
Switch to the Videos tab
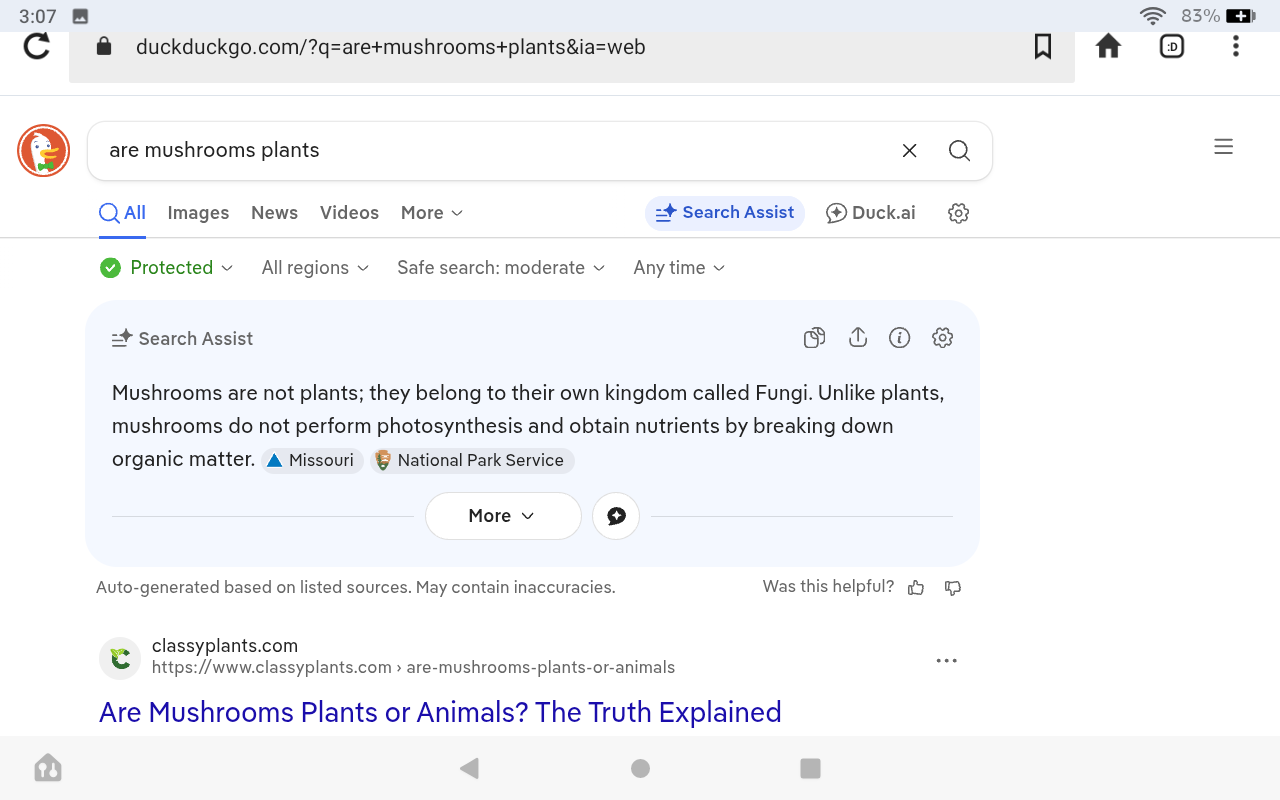(349, 213)
